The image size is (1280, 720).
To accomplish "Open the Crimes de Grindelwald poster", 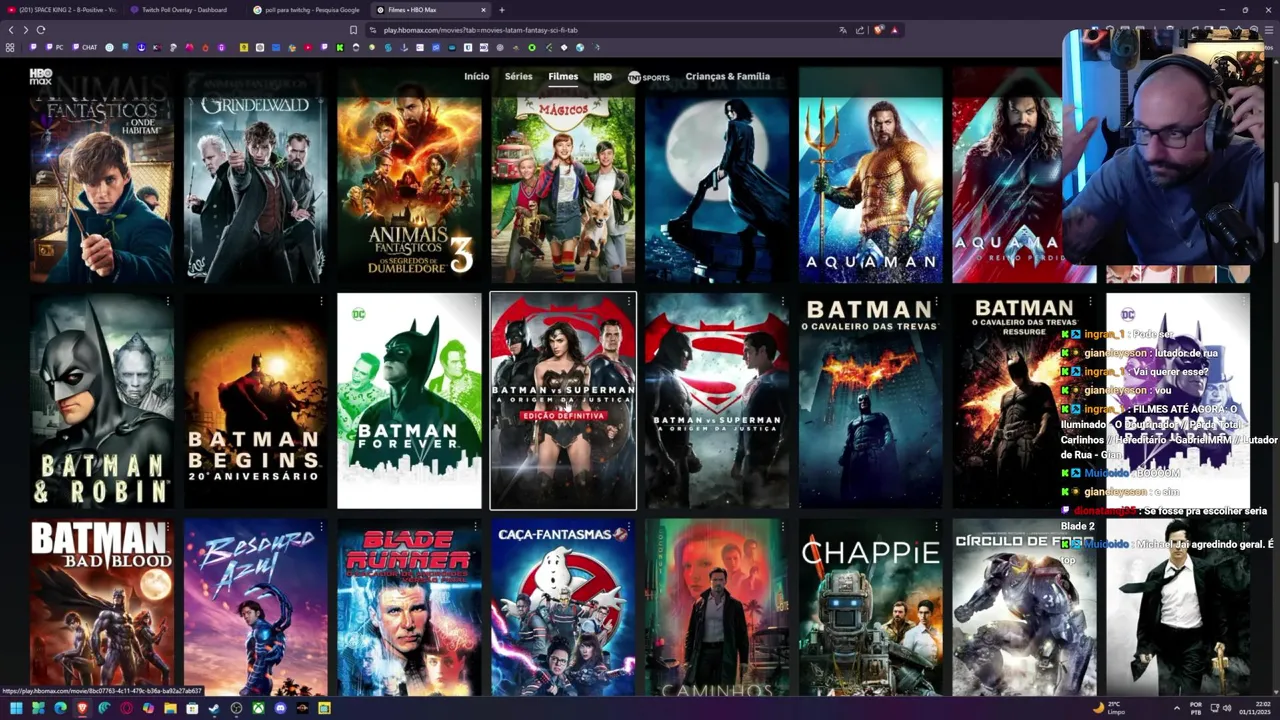I will 255,176.
